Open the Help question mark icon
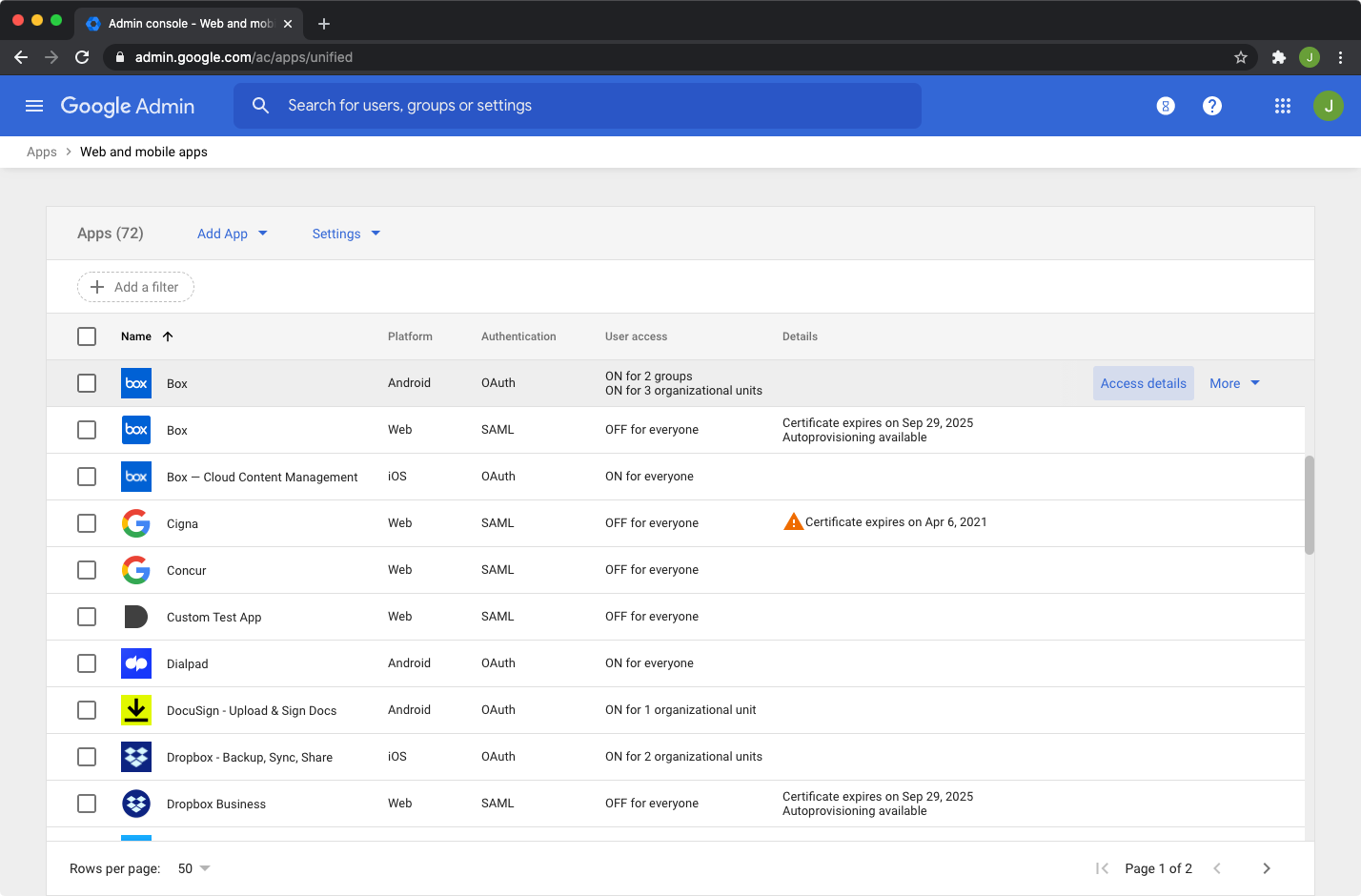This screenshot has width=1361, height=896. (1212, 106)
